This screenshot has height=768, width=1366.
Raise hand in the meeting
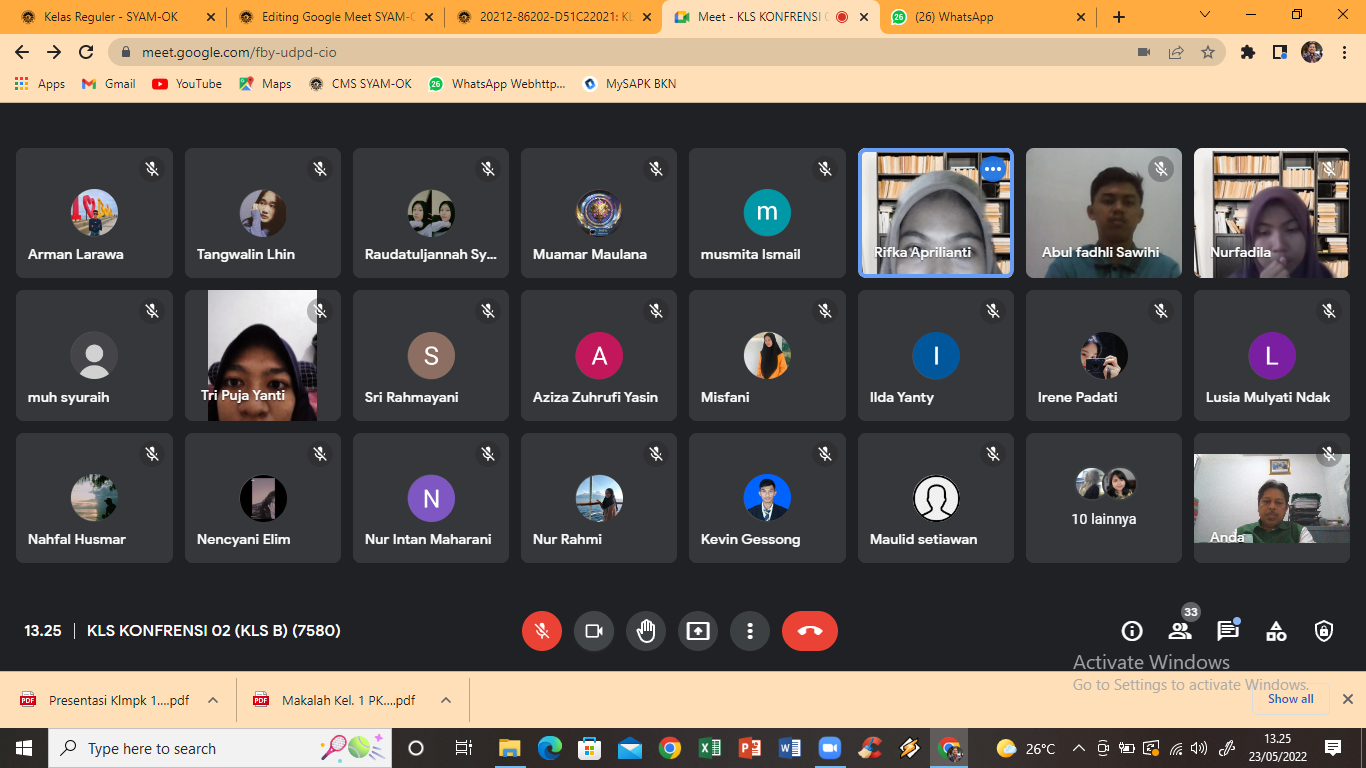click(646, 631)
